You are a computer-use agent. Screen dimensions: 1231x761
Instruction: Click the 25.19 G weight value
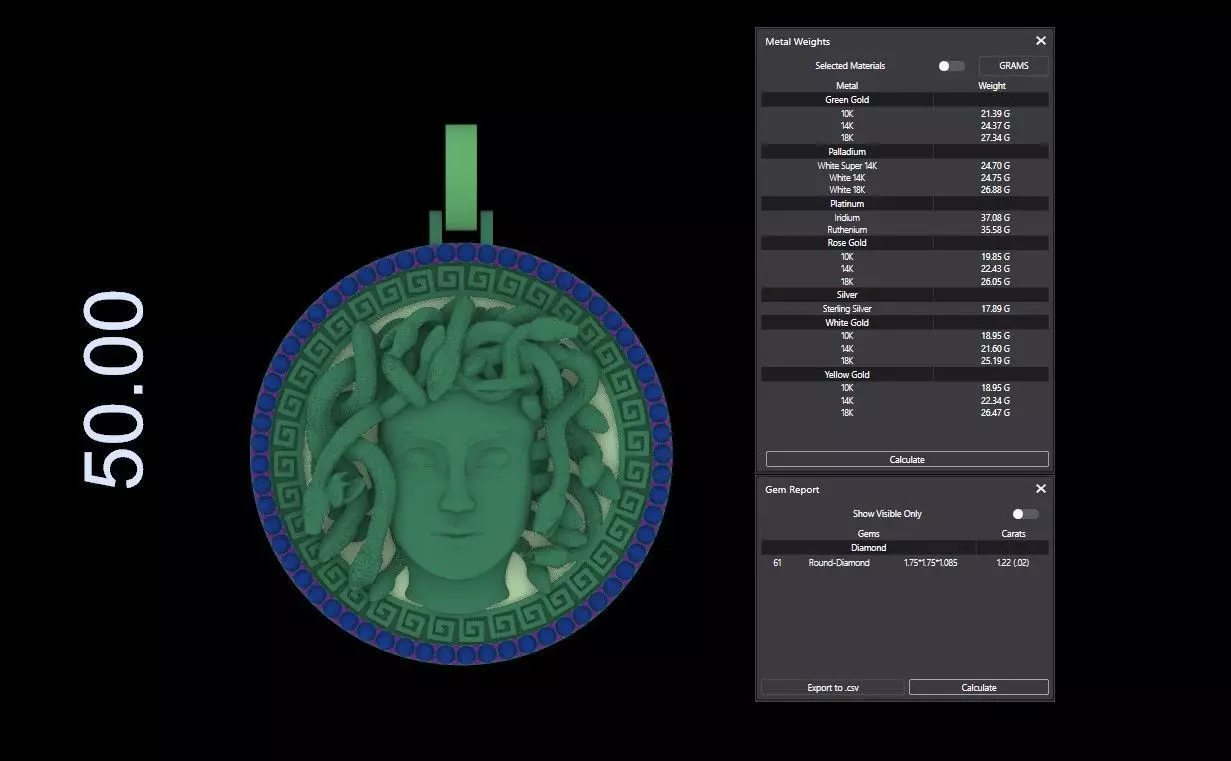(995, 361)
